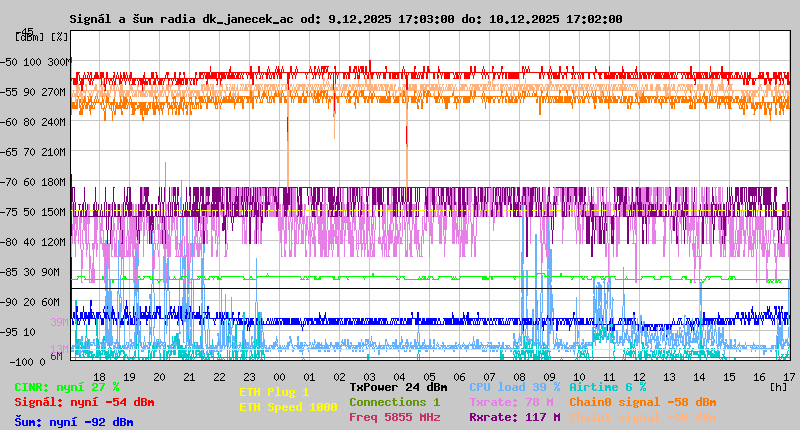The height and width of the screenshot is (430, 800).
Task: Click the '-55 90 270M' y-axis label
Action: [33, 92]
